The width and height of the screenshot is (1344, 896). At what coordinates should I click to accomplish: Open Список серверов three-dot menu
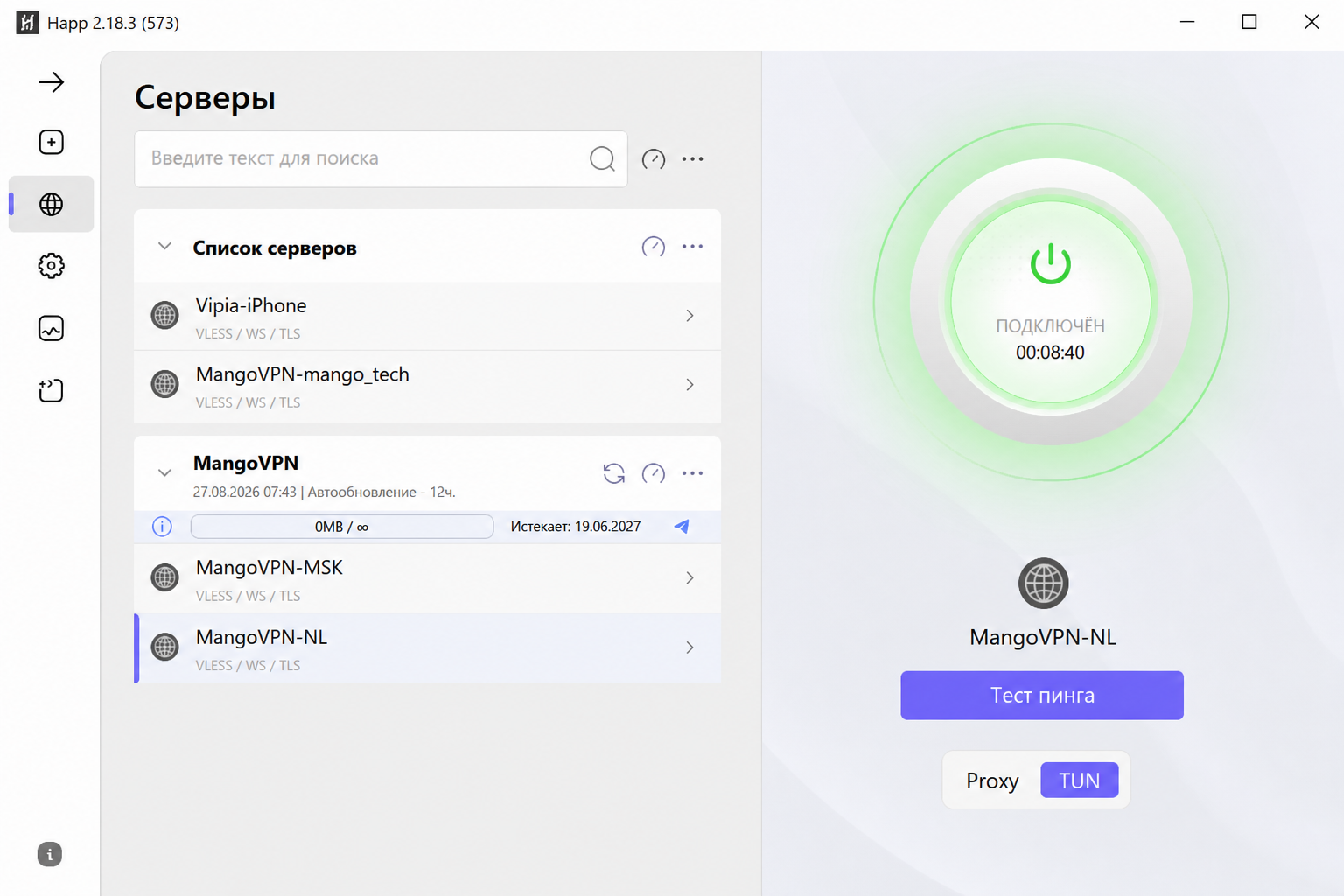click(692, 247)
